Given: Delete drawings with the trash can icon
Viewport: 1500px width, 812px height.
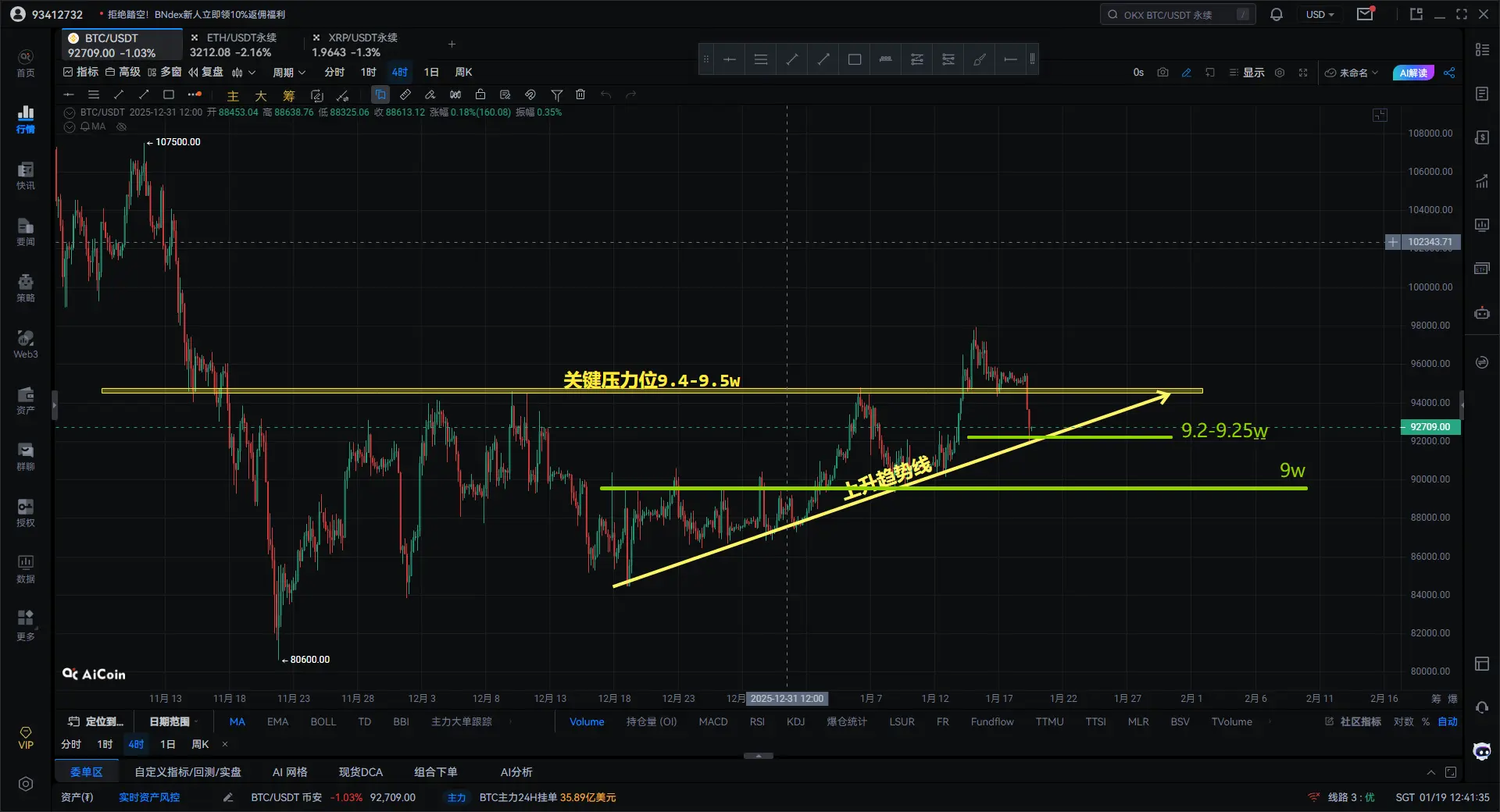Looking at the screenshot, I should pos(580,94).
